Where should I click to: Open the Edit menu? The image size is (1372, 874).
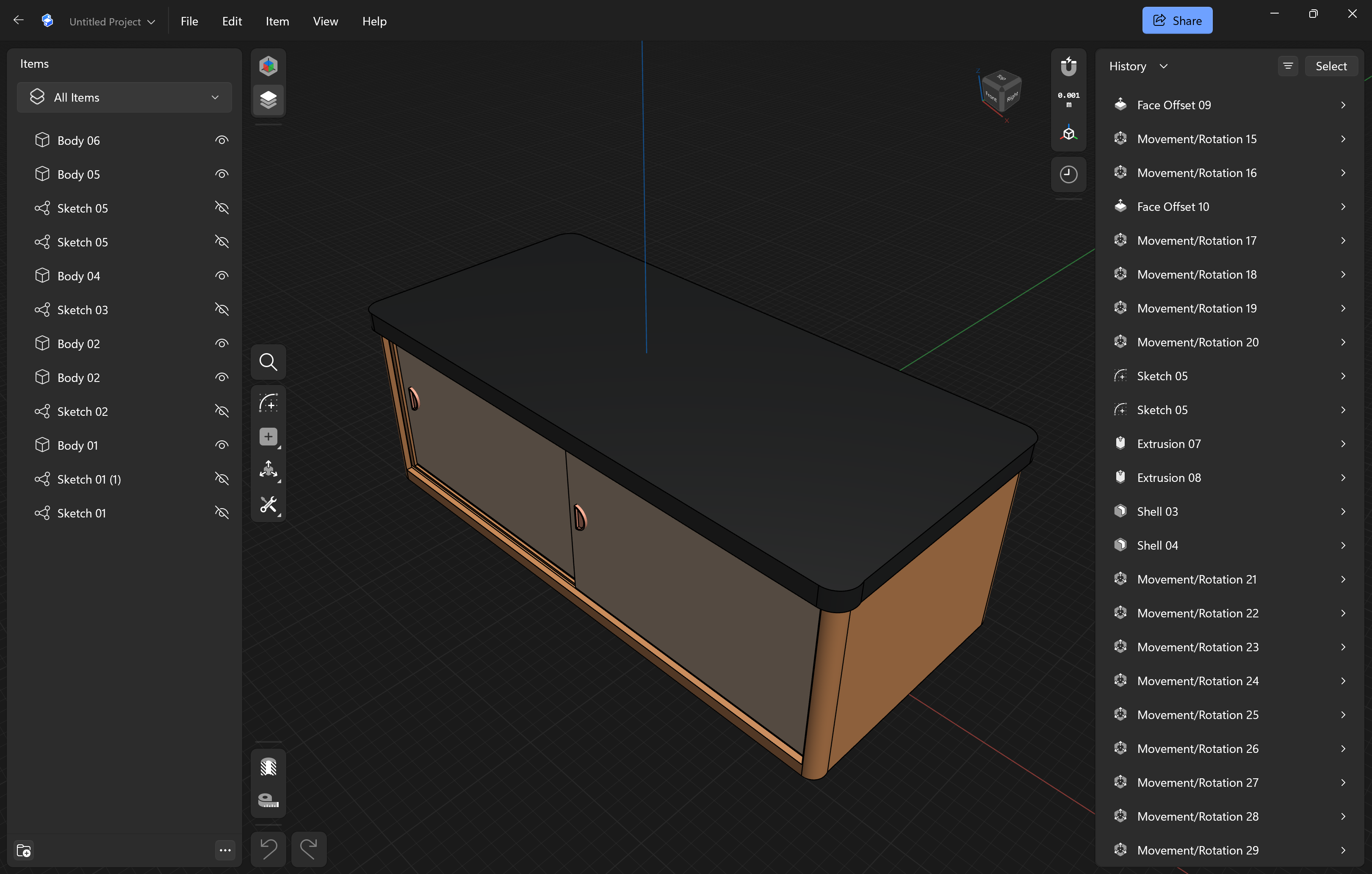(x=232, y=21)
